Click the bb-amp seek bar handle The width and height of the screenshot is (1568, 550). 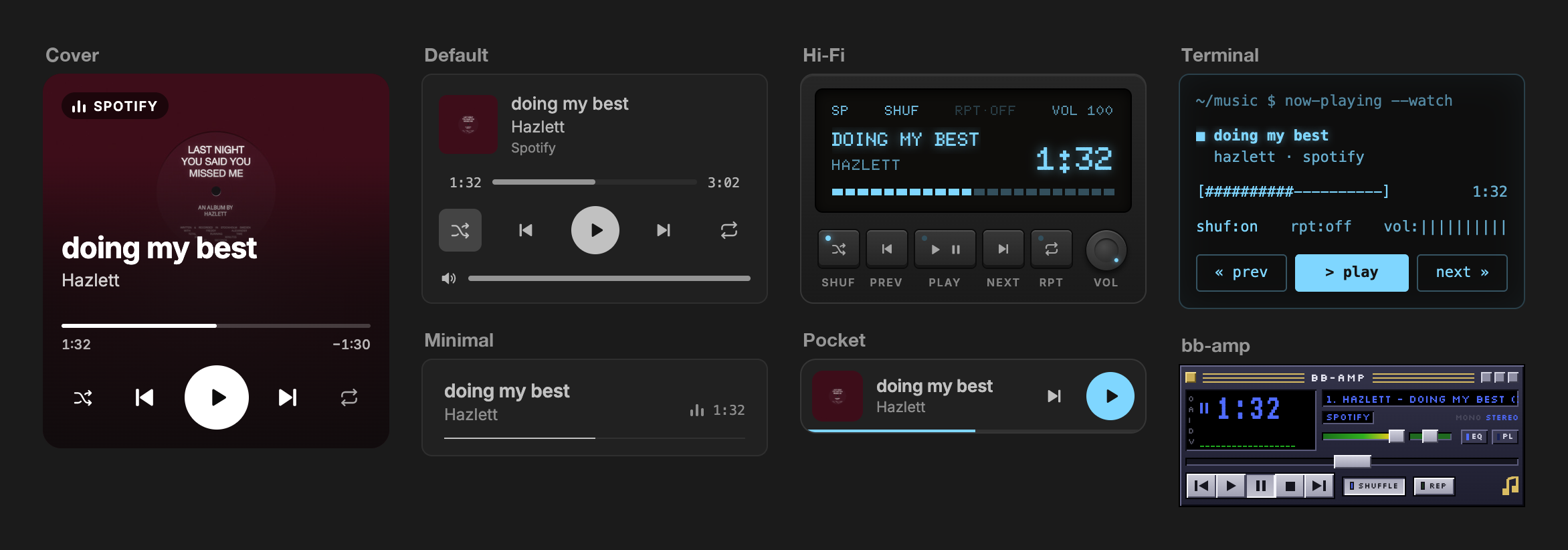(x=1352, y=461)
